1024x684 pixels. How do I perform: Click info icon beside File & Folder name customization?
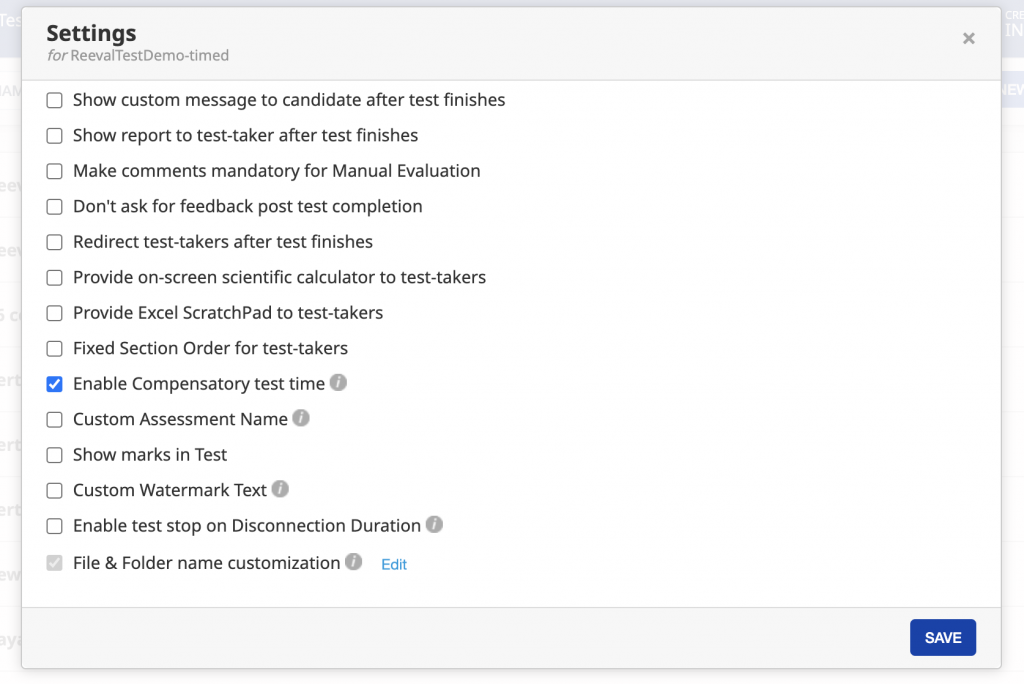pos(353,562)
